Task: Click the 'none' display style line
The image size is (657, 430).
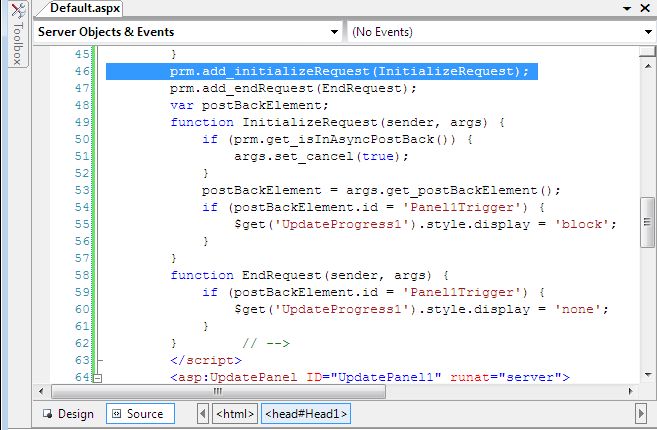Action: point(421,309)
